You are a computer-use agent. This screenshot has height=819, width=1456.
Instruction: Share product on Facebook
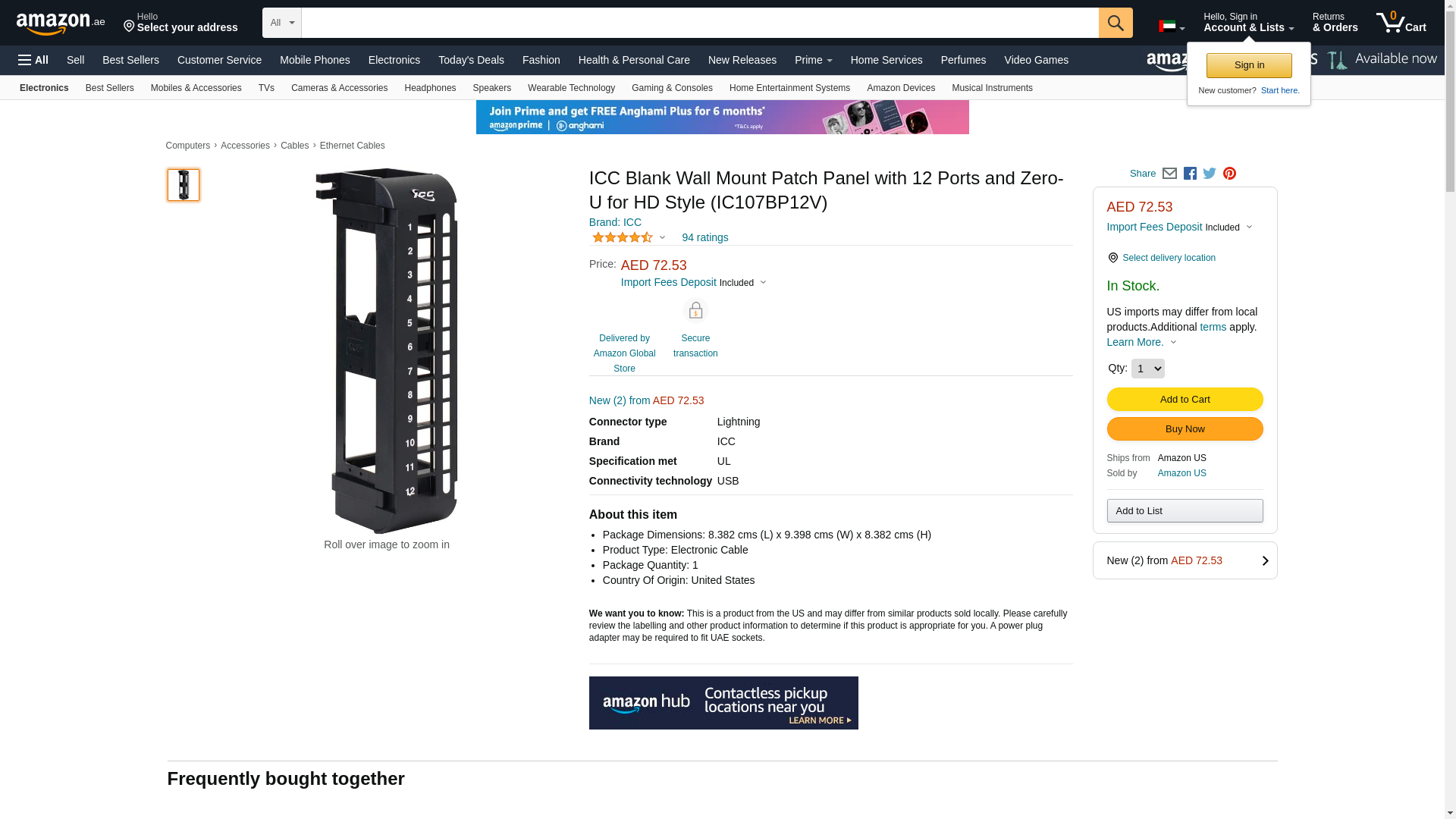(x=1190, y=174)
